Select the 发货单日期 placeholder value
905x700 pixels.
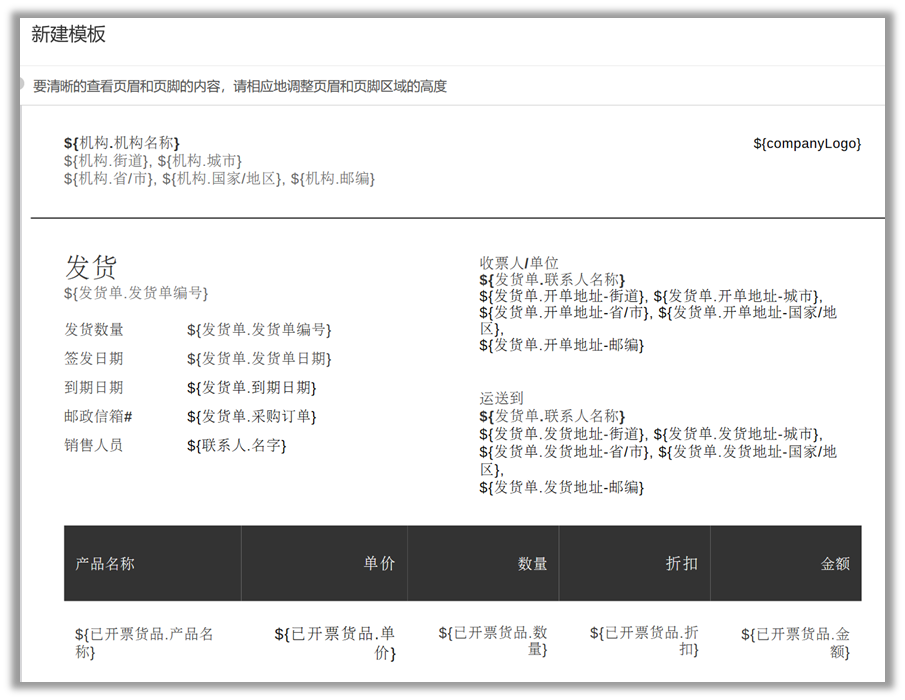click(258, 359)
